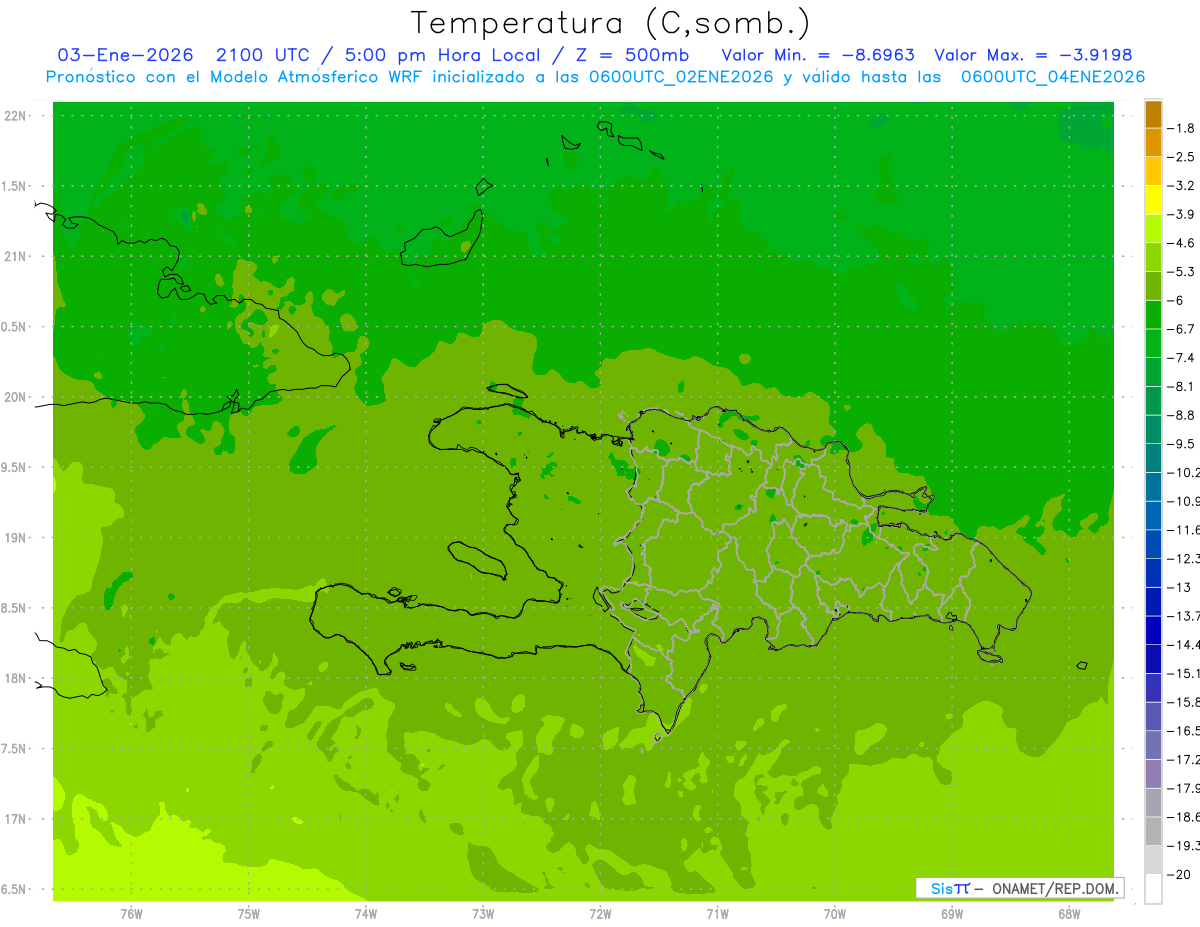
Task: Click the "18N" latitude label
Action: pyautogui.click(x=17, y=678)
